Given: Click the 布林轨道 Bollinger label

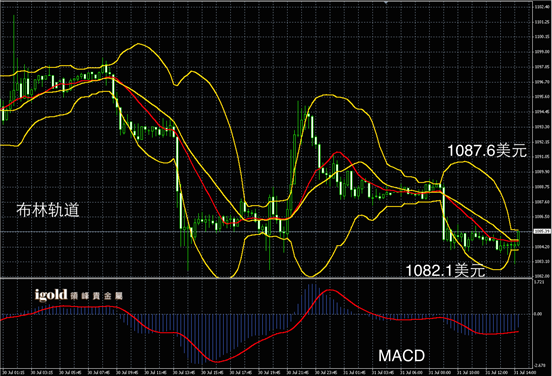Looking at the screenshot, I should pyautogui.click(x=48, y=210).
